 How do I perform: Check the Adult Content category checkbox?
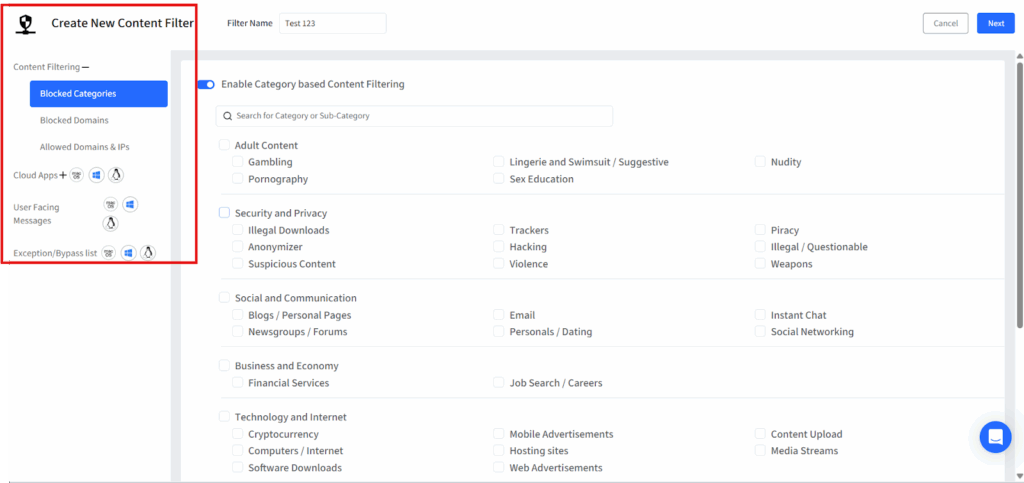(x=224, y=145)
